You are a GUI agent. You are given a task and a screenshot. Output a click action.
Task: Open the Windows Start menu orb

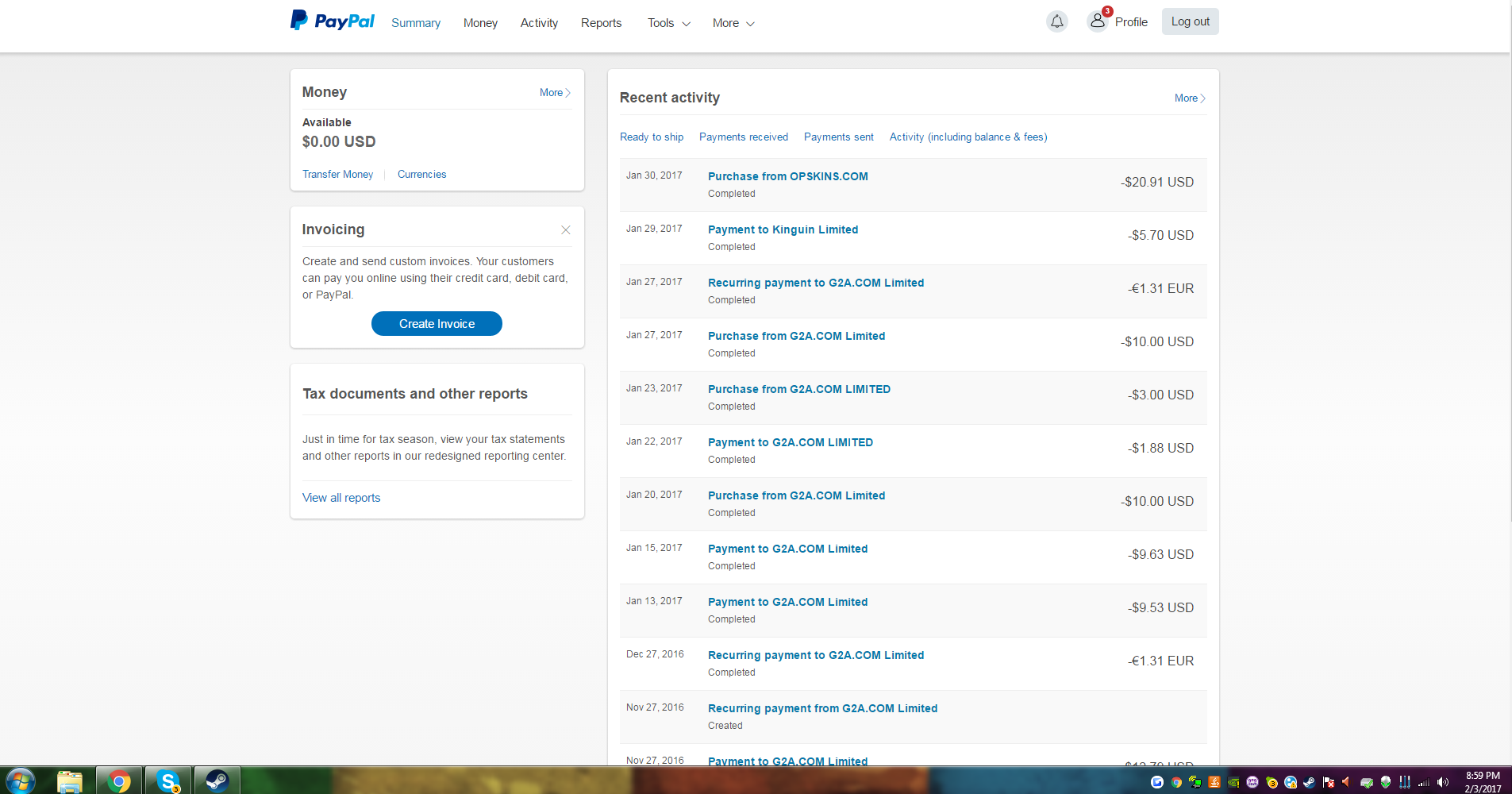pyautogui.click(x=20, y=781)
